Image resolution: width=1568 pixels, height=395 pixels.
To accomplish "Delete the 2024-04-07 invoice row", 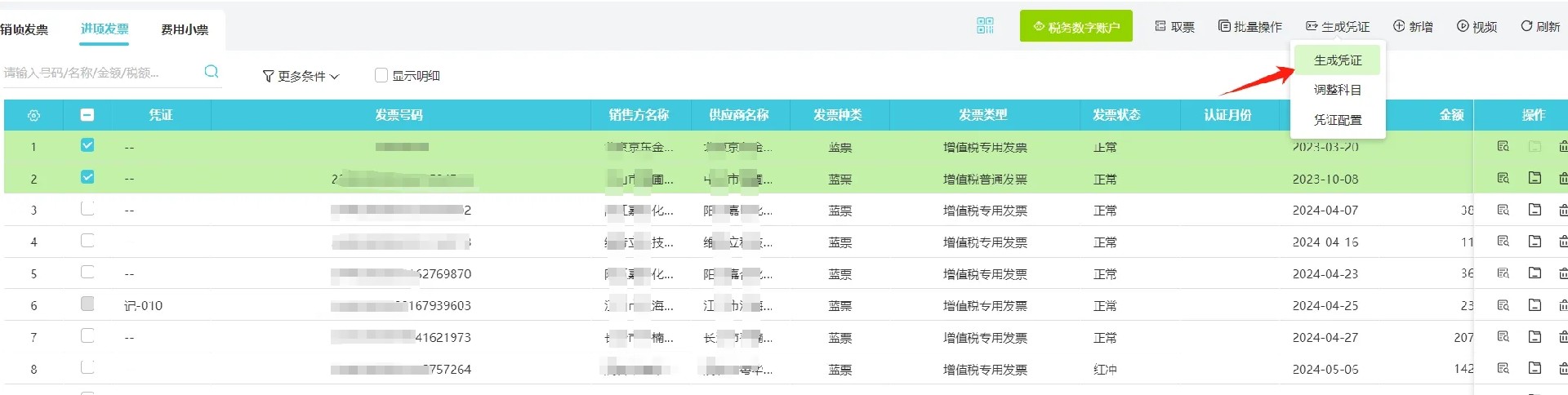I will click(1562, 210).
